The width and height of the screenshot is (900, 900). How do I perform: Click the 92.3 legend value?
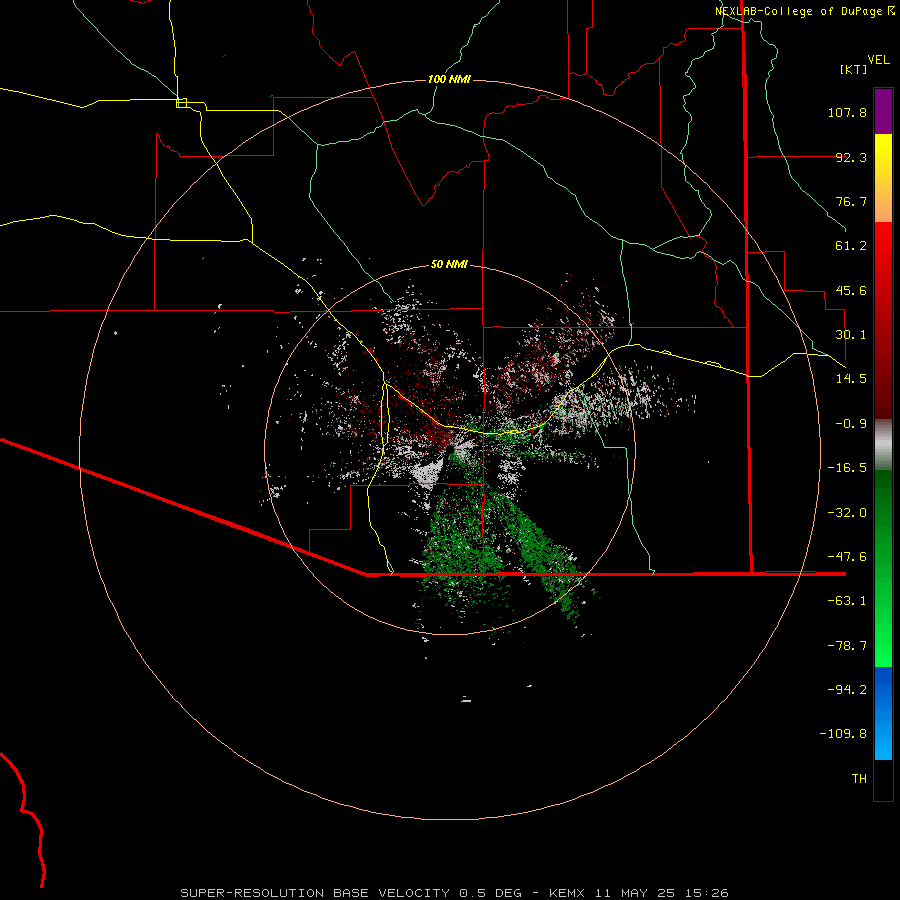[851, 157]
